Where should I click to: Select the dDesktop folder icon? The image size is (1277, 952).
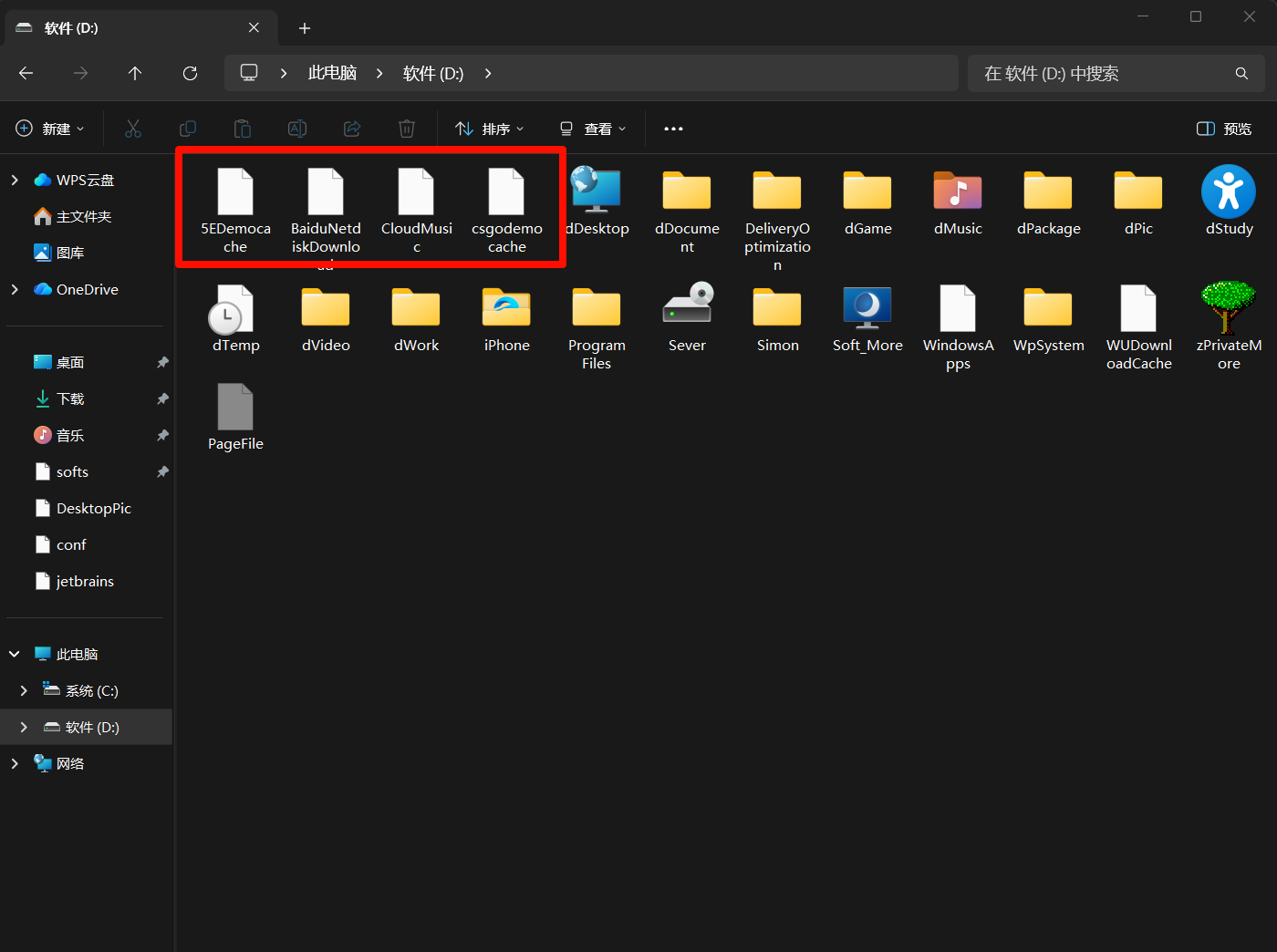coord(596,190)
